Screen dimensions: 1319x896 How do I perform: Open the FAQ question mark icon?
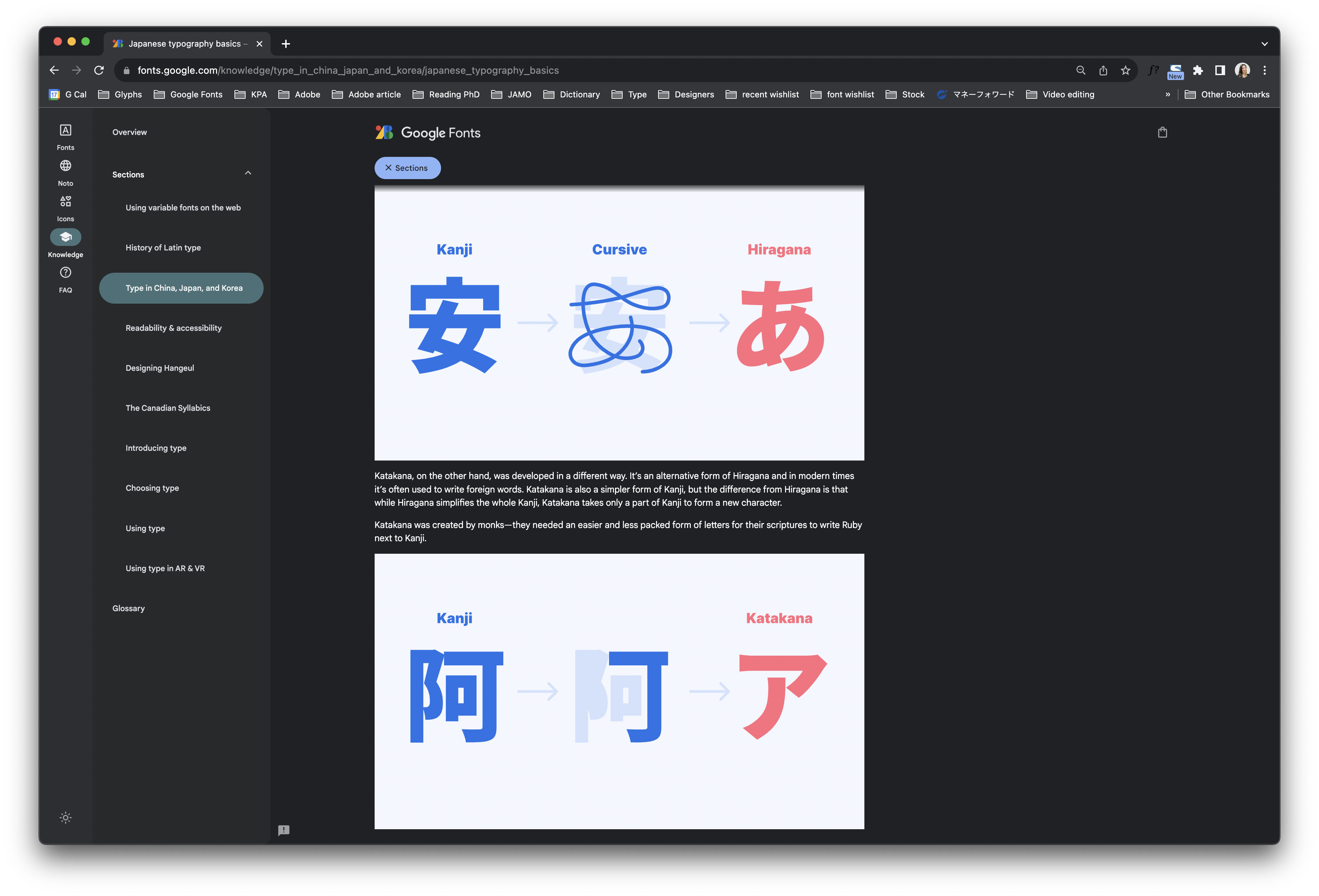point(65,272)
